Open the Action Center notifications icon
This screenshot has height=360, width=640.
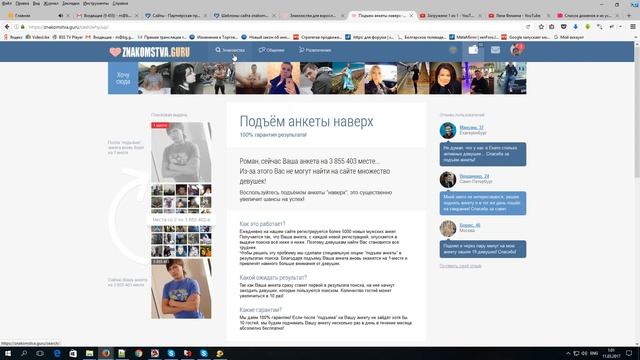[629, 353]
